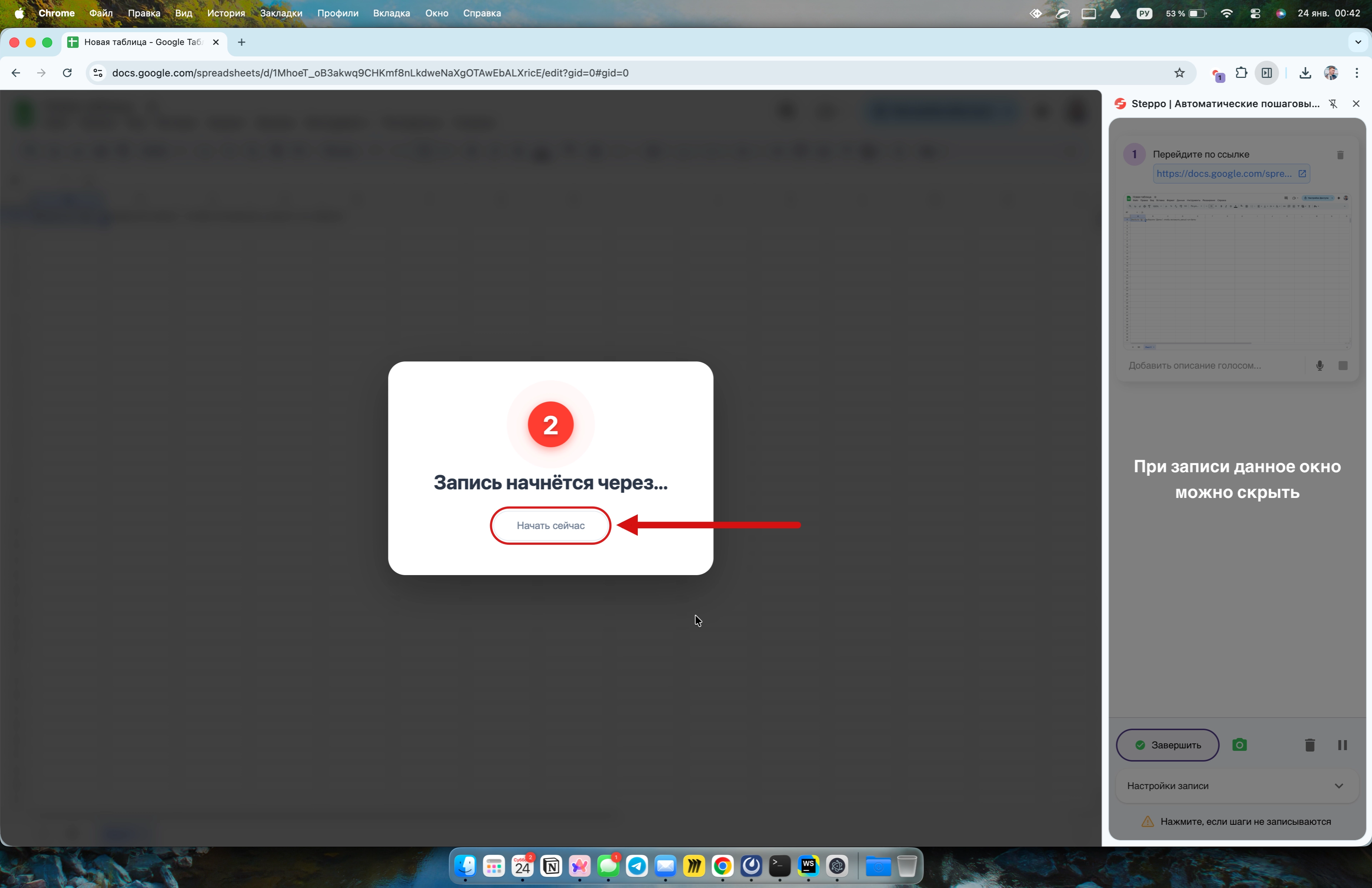1372x888 pixels.
Task: Expand the Настройки записи section
Action: pos(1237,786)
